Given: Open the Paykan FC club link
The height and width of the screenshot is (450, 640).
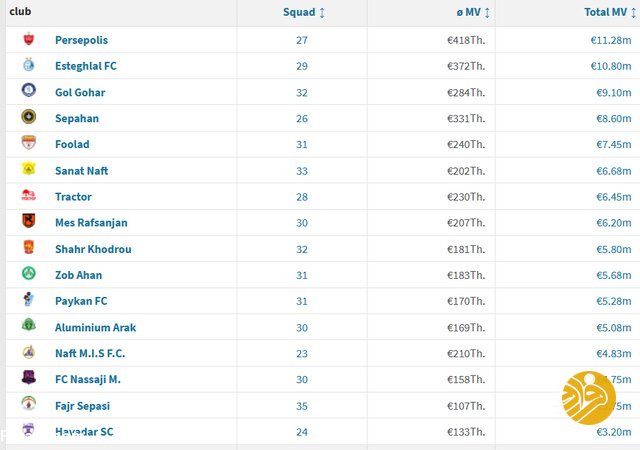Looking at the screenshot, I should (x=81, y=301).
